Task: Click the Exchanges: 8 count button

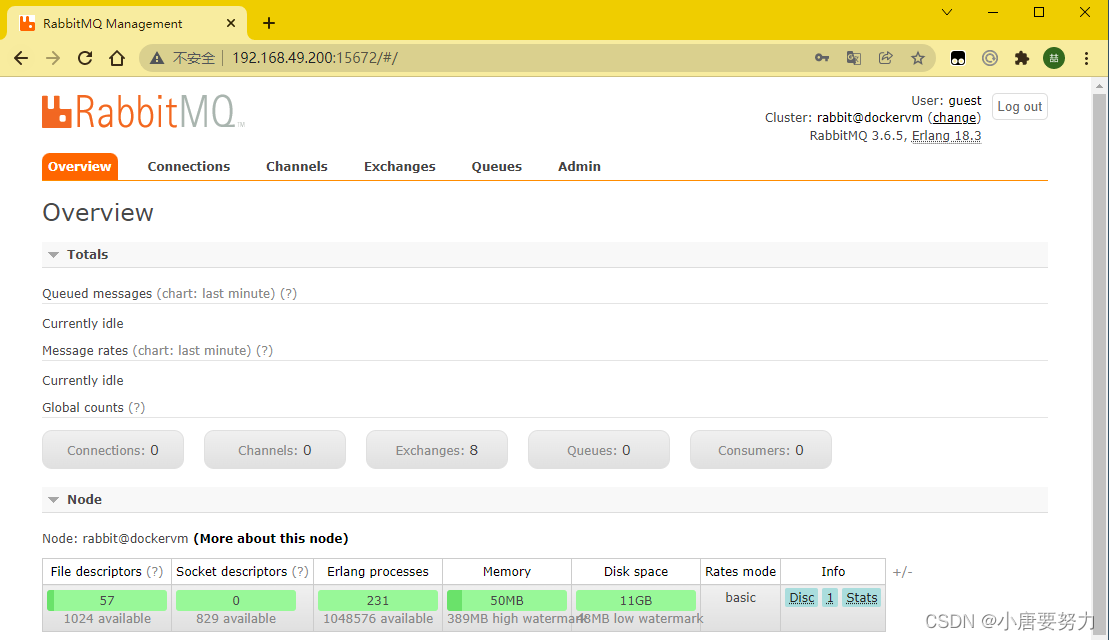Action: tap(436, 450)
